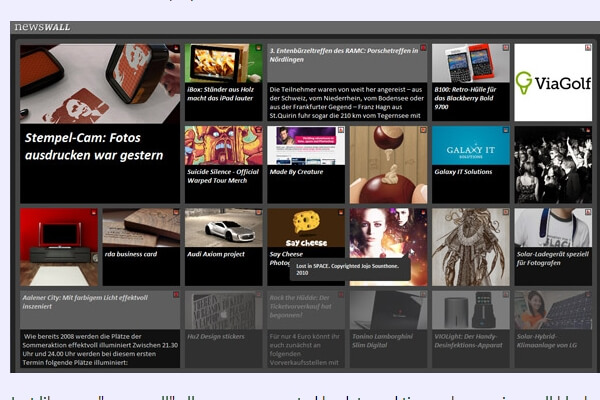Click corner icon on space woman portrait tile
Image resolution: width=600 pixels, height=400 pixels.
click(423, 212)
